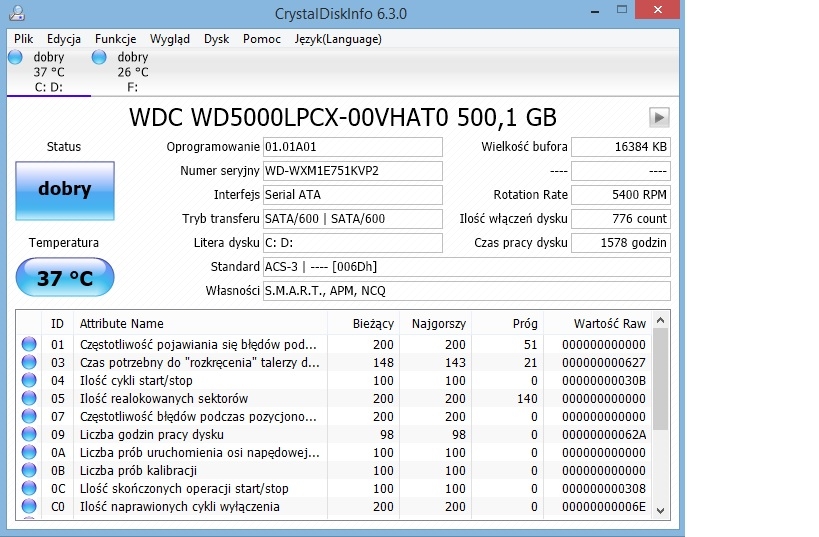Click raw value 00000000006E
The width and height of the screenshot is (819, 537).
(x=604, y=506)
